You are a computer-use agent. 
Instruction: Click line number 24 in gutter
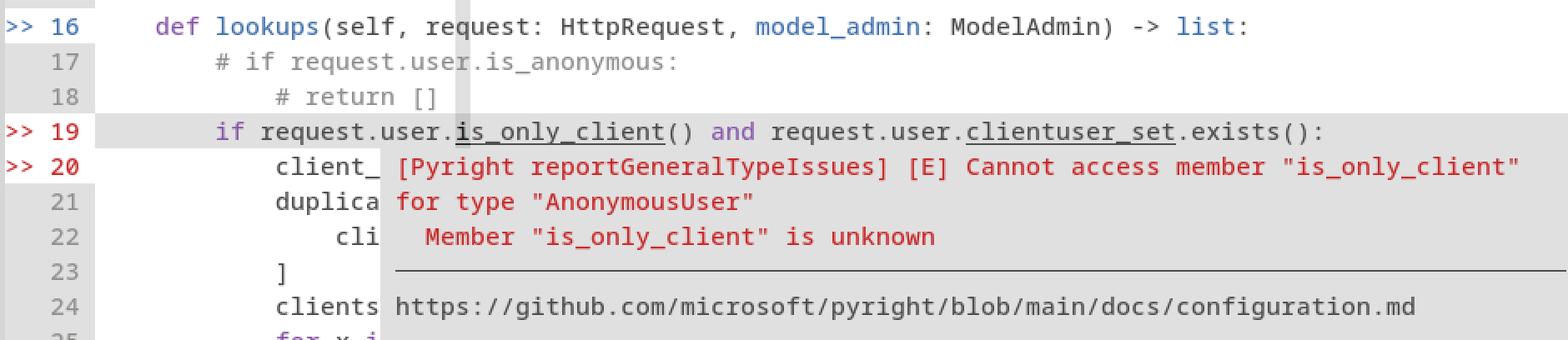65,307
